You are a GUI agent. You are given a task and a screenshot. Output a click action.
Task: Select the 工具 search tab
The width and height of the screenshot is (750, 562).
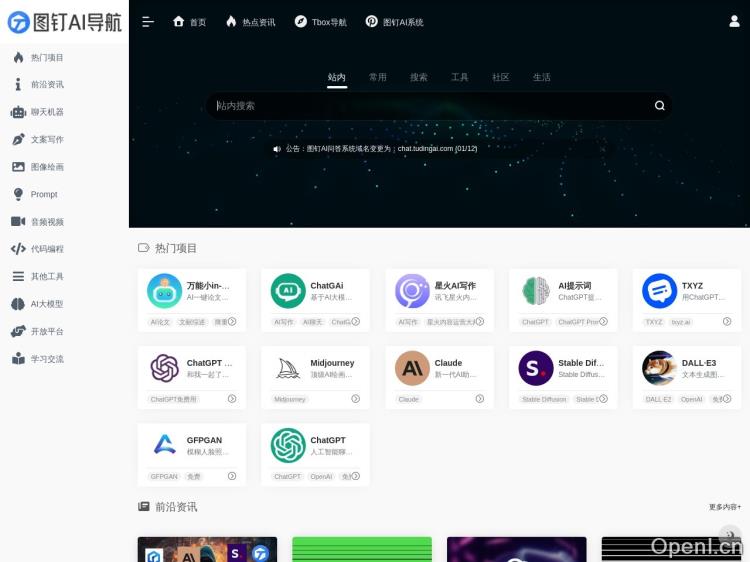pyautogui.click(x=460, y=77)
